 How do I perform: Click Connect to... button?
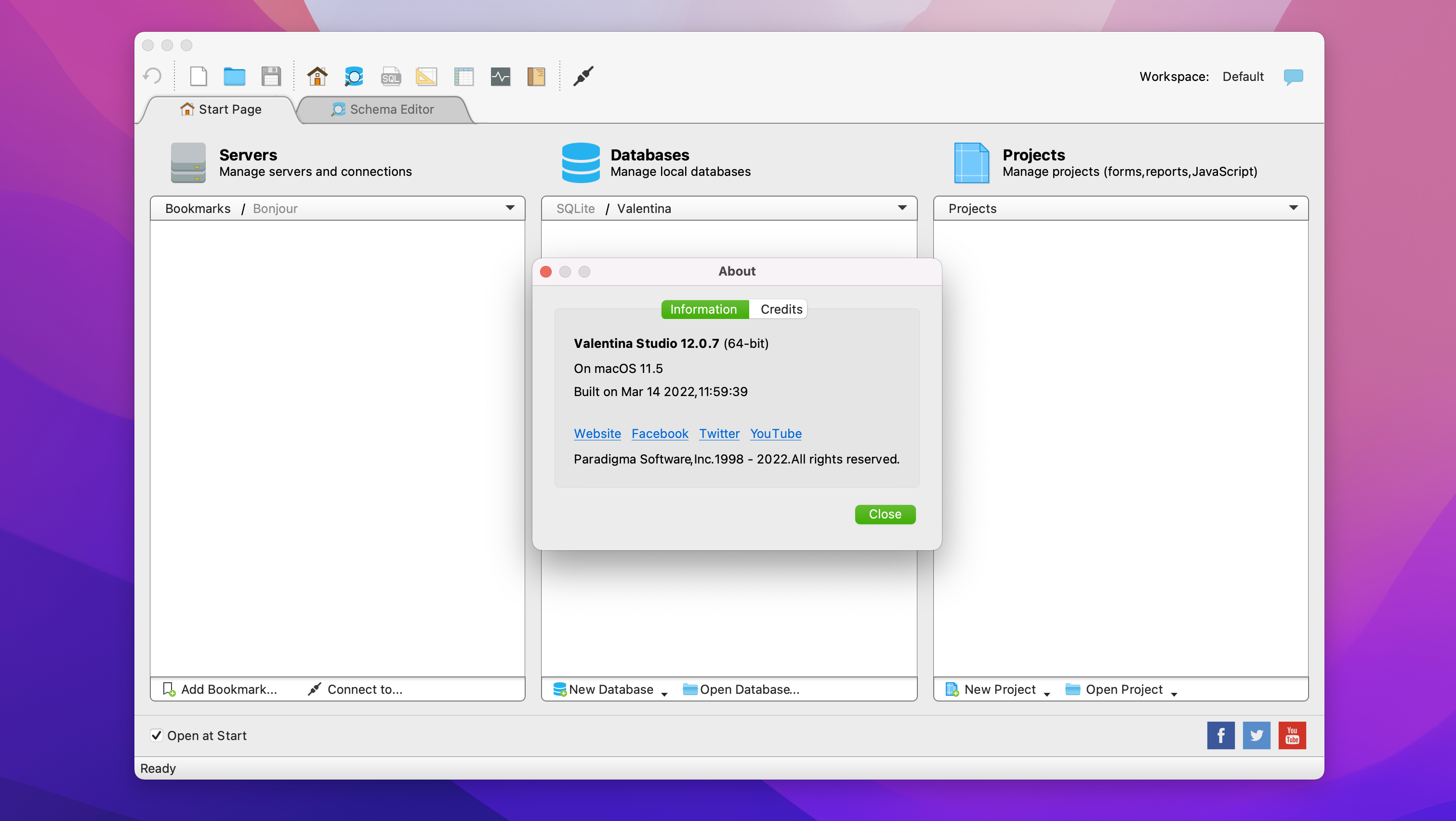tap(355, 689)
